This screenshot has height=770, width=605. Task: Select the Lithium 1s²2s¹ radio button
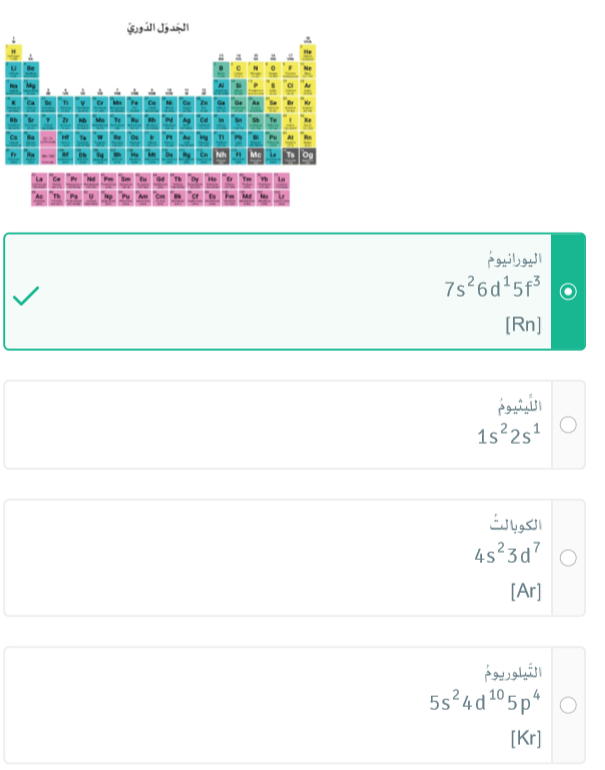568,425
